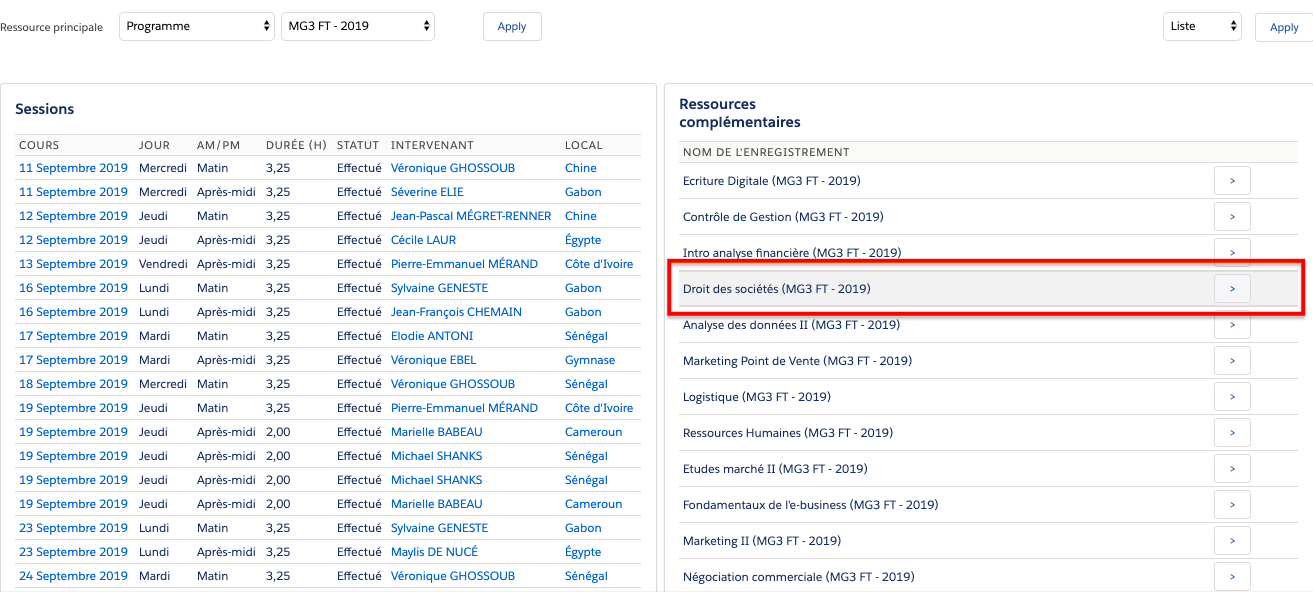Click arrow button for Analyse des données II
Image resolution: width=1313 pixels, height=592 pixels.
(1232, 325)
